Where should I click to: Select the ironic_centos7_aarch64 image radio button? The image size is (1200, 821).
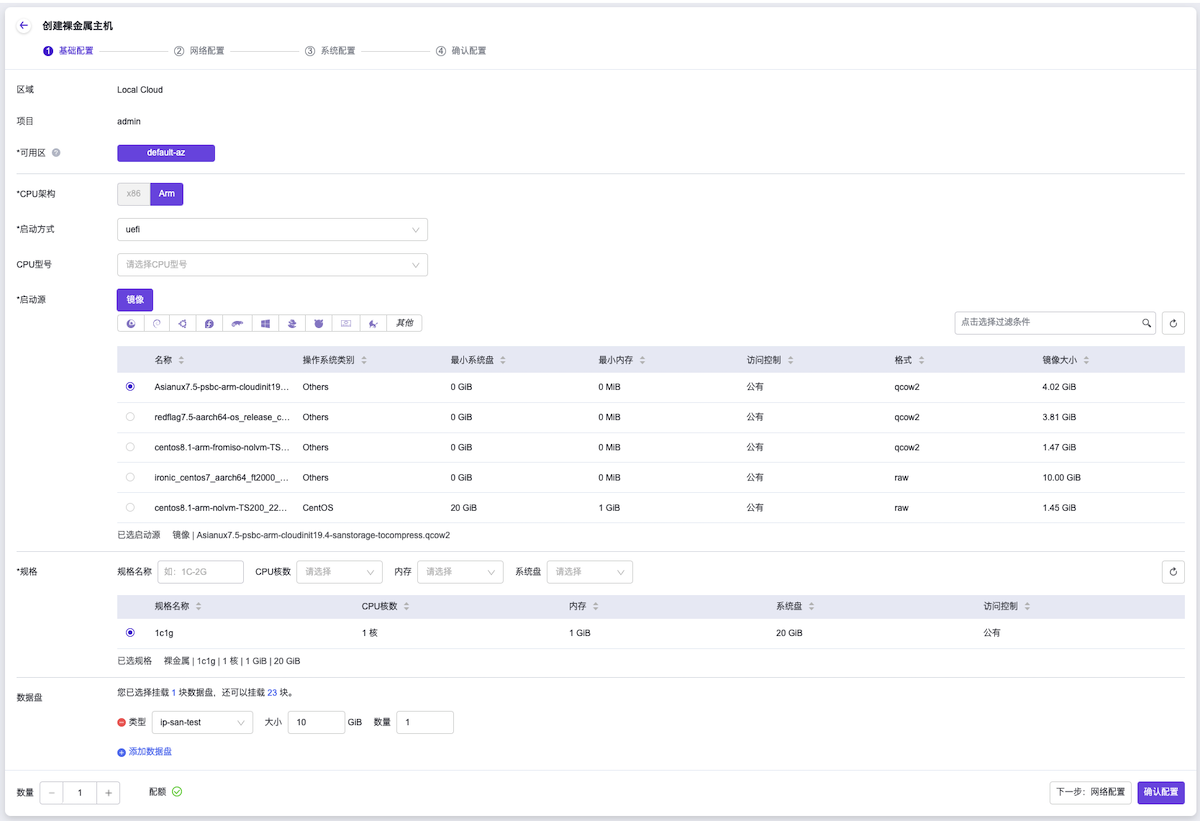click(x=130, y=478)
